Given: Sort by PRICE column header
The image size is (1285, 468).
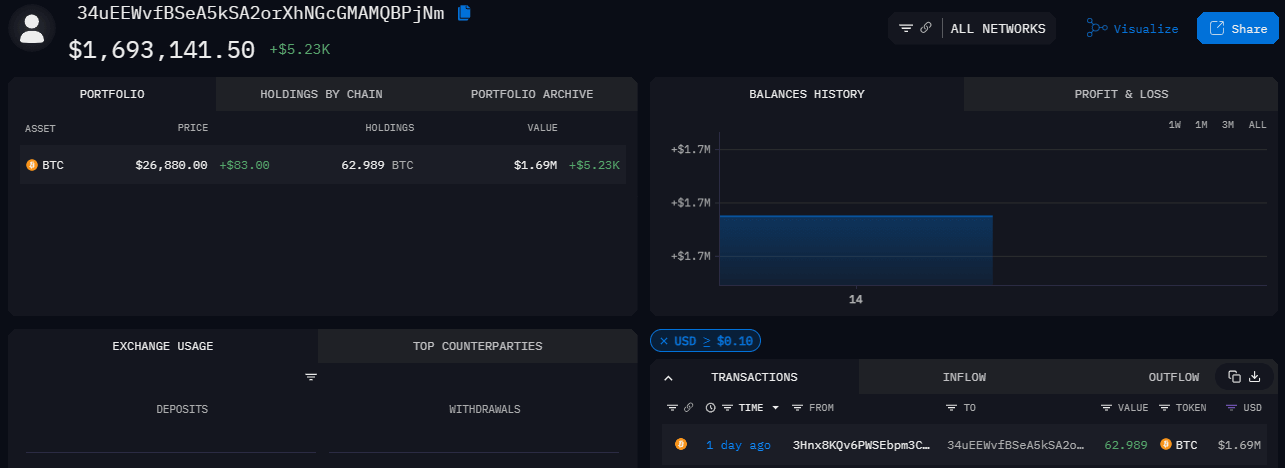Looking at the screenshot, I should point(192,128).
